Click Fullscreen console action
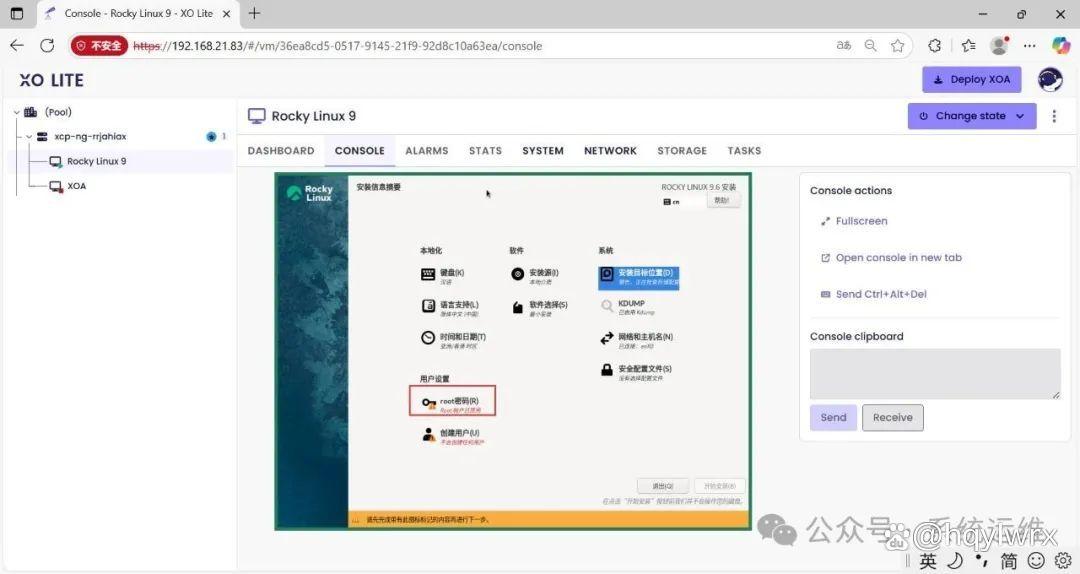Viewport: 1080px width, 574px height. point(854,221)
